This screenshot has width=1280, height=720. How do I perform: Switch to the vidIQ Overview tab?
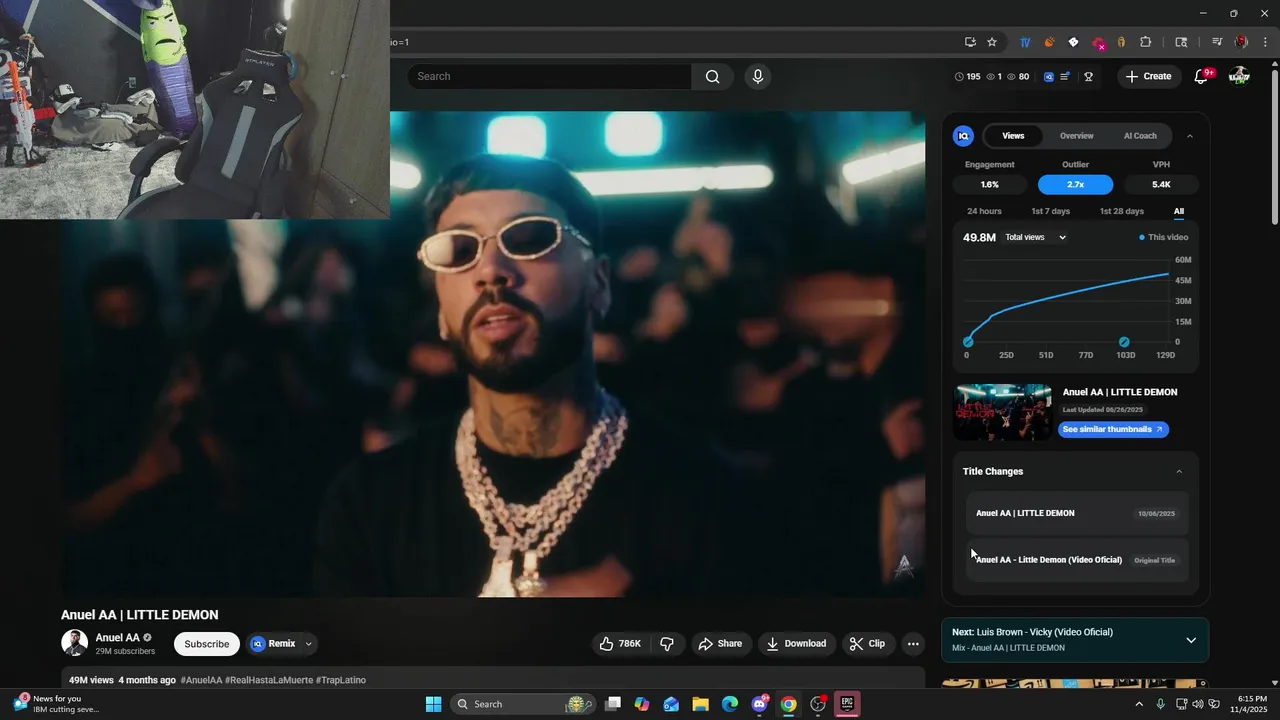coord(1076,136)
